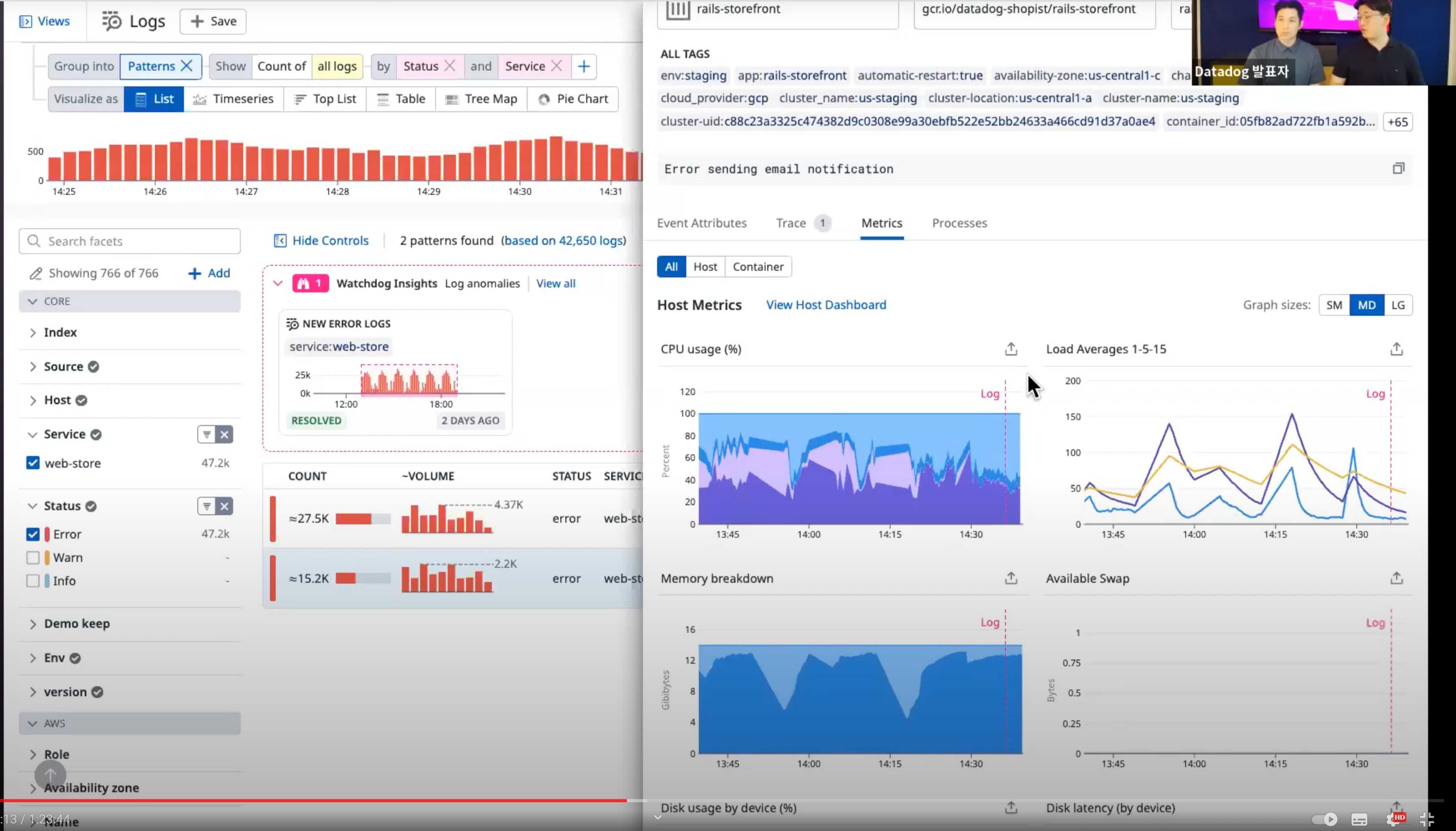
Task: Expand the Index facet
Action: tap(33, 333)
